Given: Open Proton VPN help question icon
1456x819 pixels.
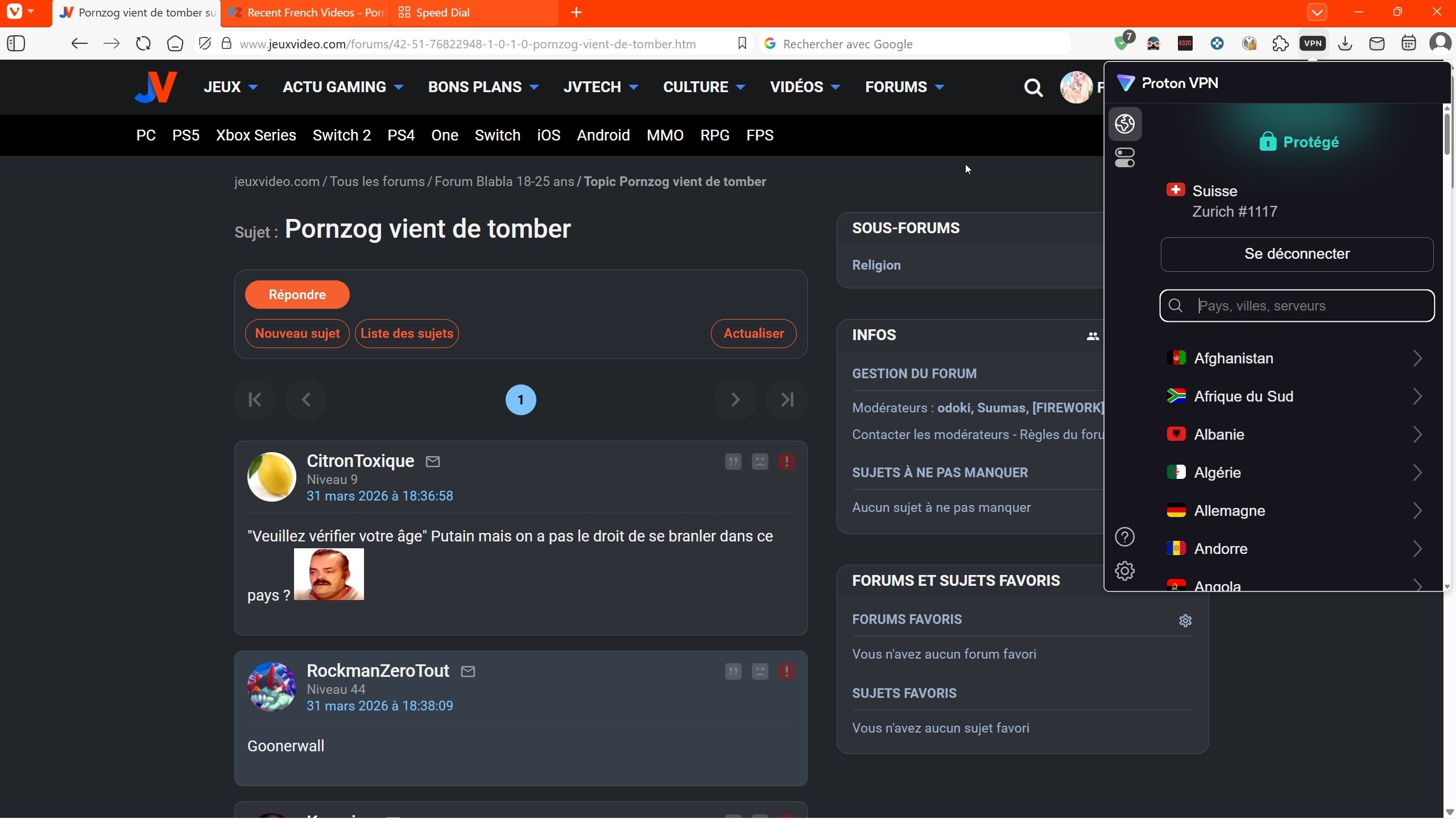Looking at the screenshot, I should pyautogui.click(x=1124, y=537).
